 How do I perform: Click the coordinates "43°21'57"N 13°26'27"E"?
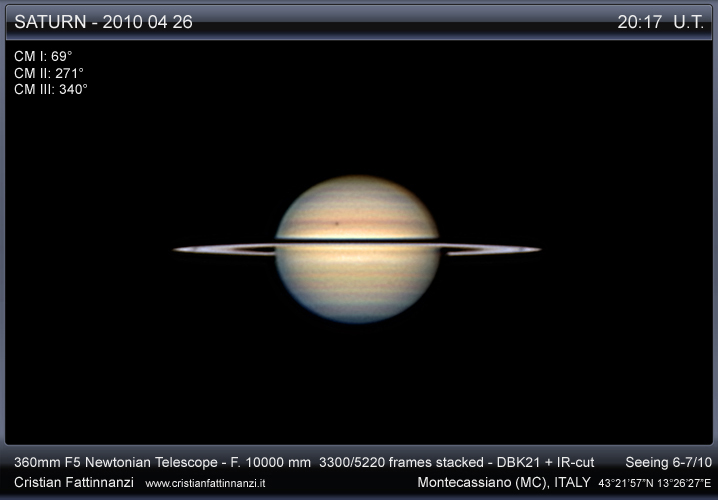655,483
